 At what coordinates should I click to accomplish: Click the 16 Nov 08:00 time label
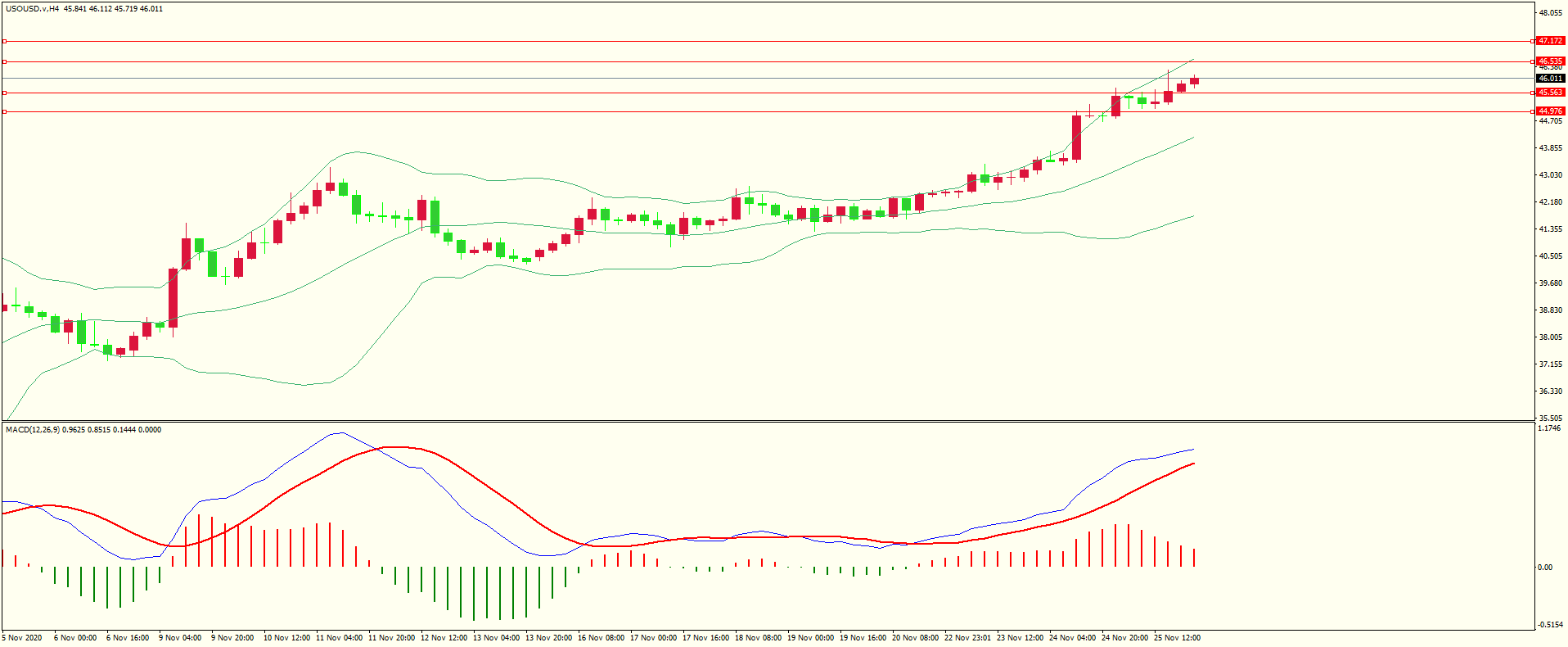pyautogui.click(x=601, y=638)
